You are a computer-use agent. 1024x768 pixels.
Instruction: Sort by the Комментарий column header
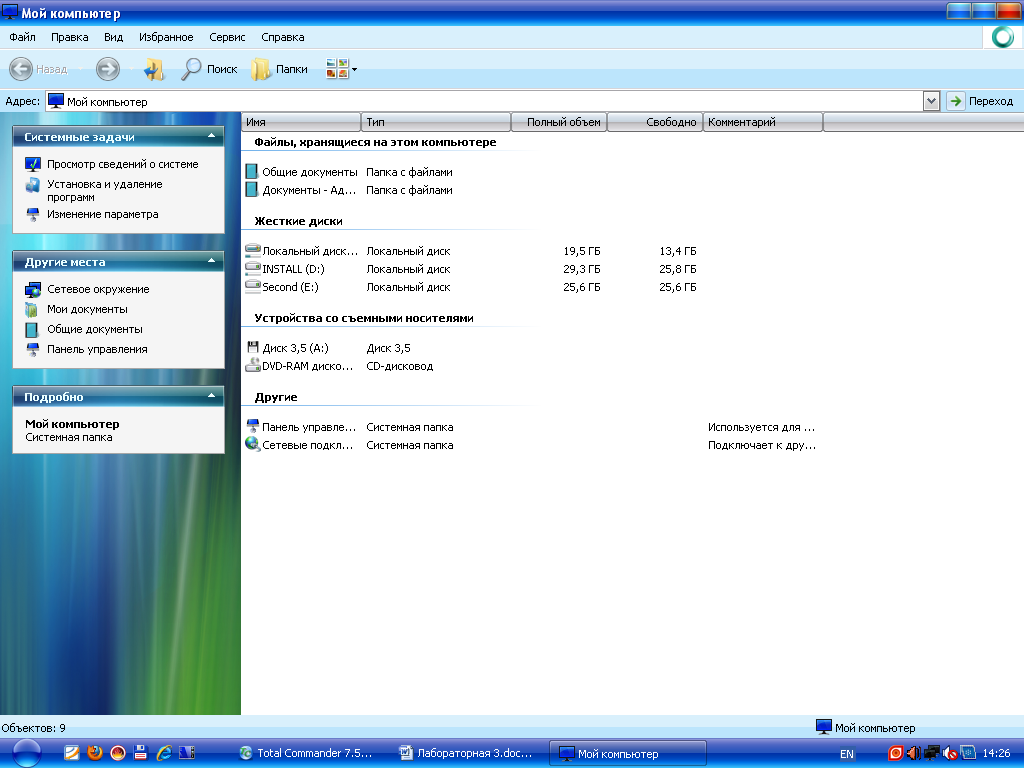(x=763, y=122)
